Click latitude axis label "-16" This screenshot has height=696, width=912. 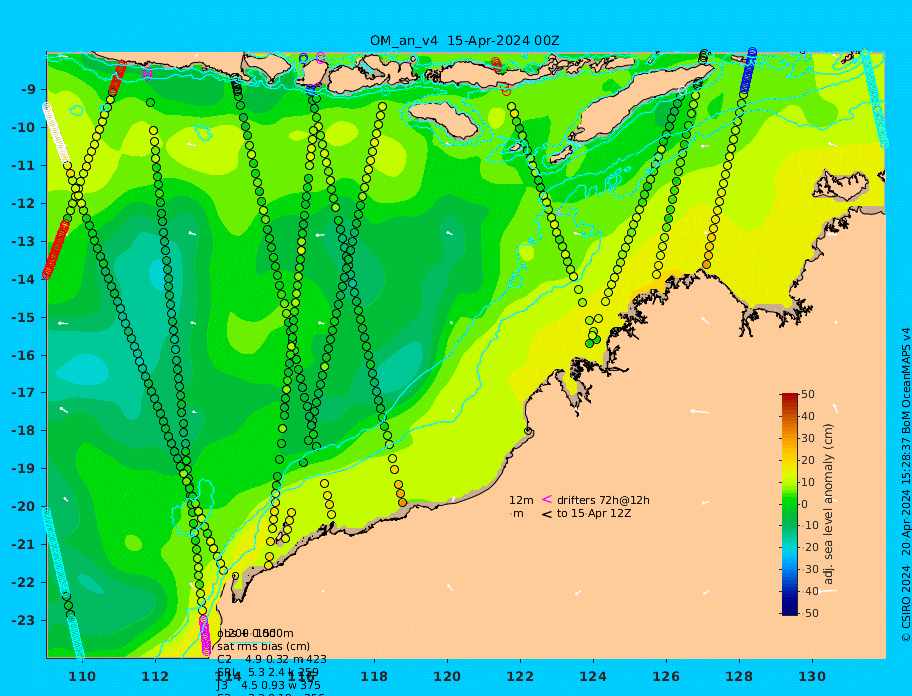24,355
